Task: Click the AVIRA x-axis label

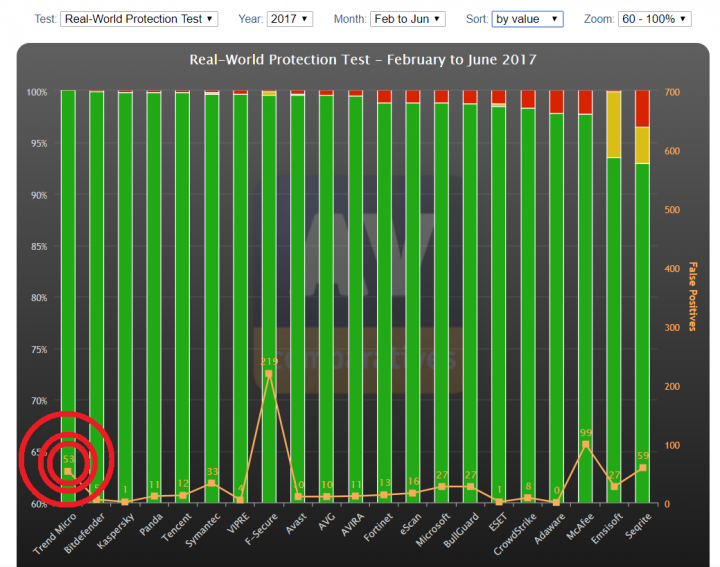Action: tap(353, 524)
